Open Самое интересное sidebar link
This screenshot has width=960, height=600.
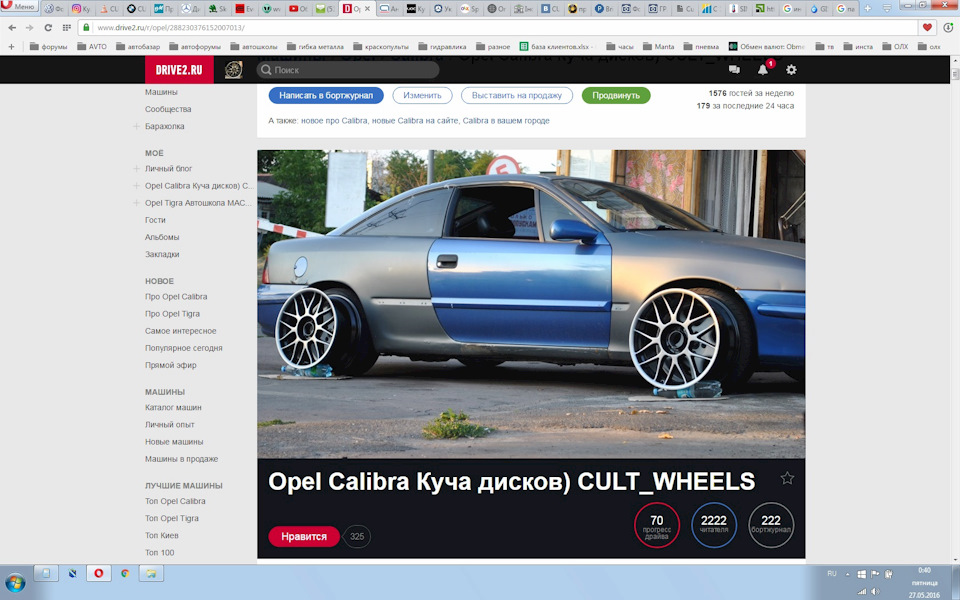click(181, 331)
